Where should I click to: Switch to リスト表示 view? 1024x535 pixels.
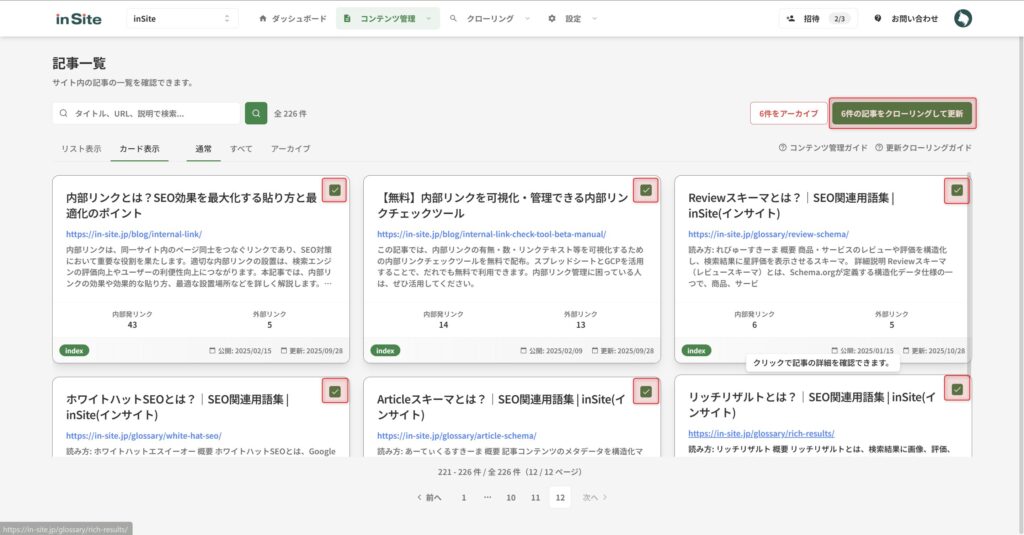81,148
